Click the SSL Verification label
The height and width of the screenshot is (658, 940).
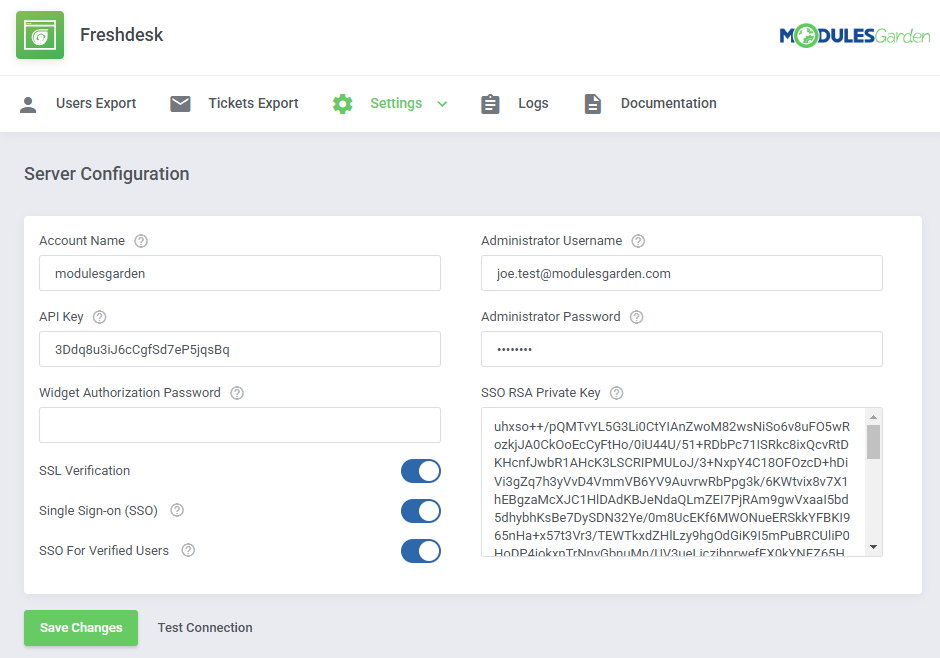[x=85, y=471]
